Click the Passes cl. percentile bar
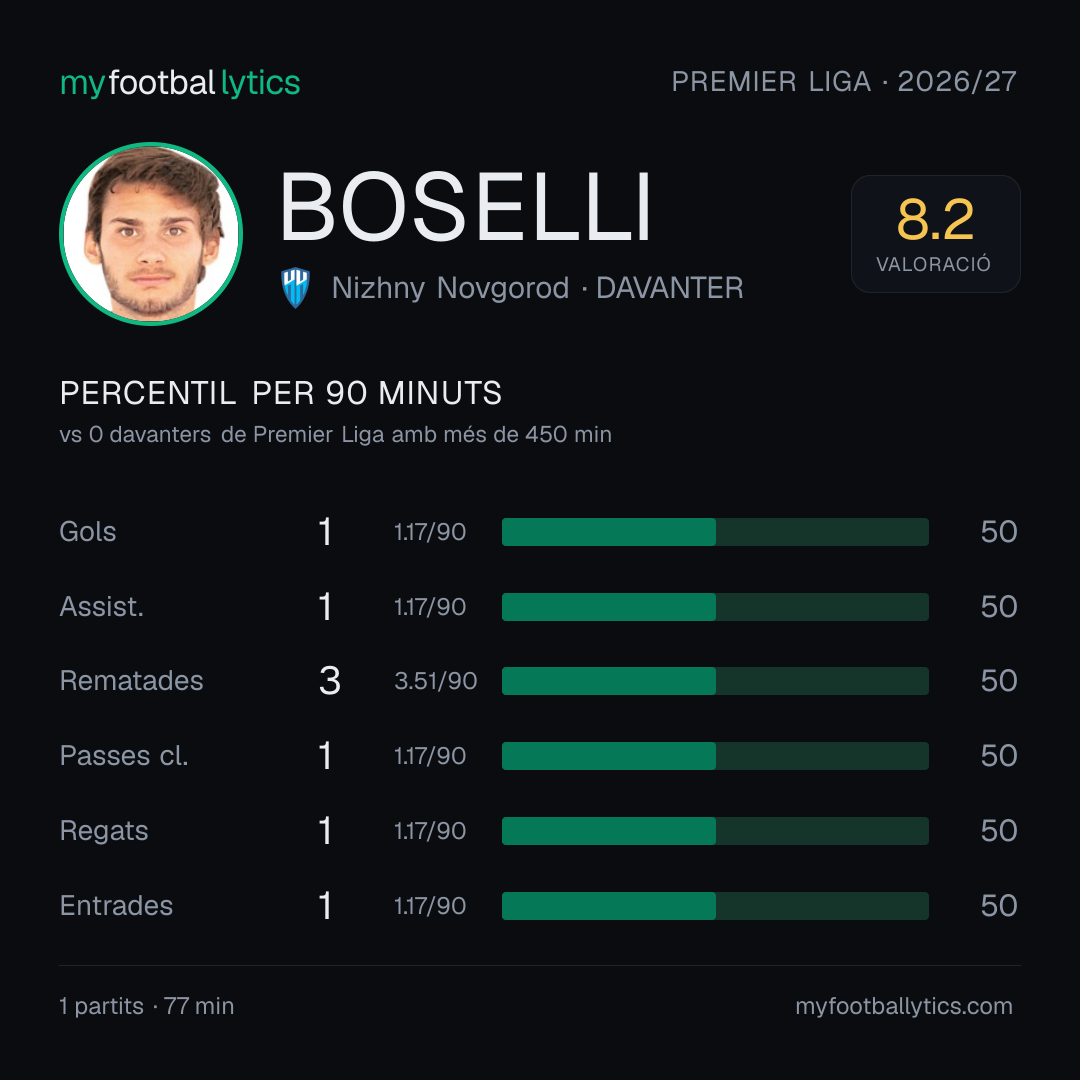 (x=715, y=756)
